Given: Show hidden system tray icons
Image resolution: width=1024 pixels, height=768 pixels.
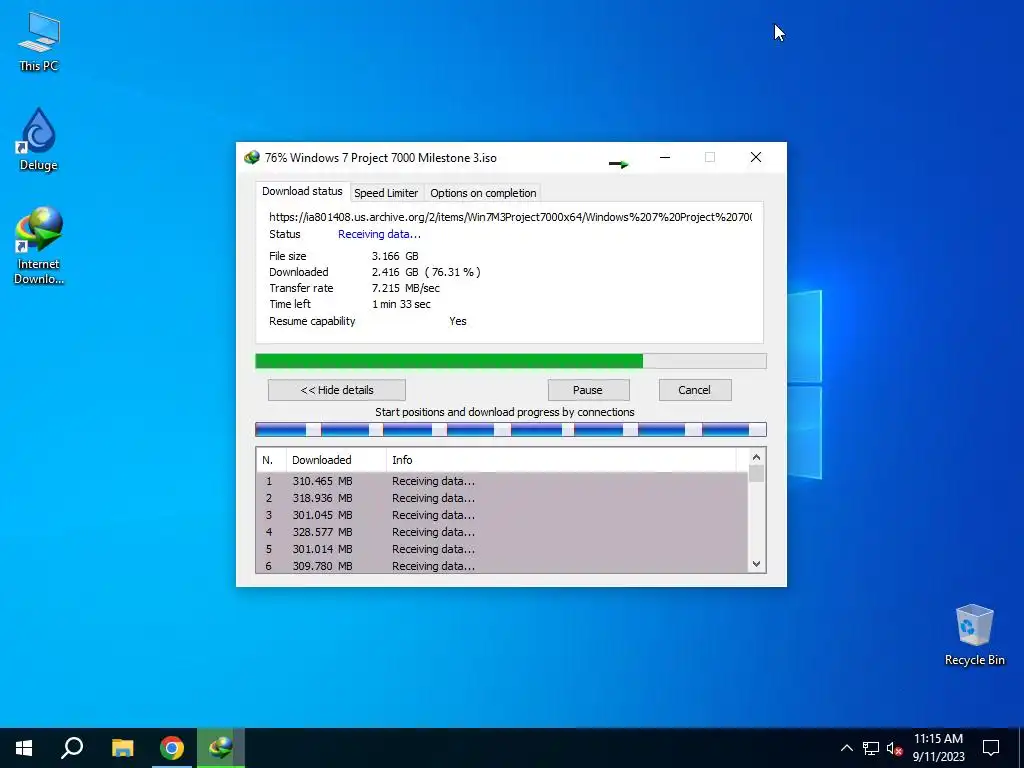Looking at the screenshot, I should click(846, 748).
